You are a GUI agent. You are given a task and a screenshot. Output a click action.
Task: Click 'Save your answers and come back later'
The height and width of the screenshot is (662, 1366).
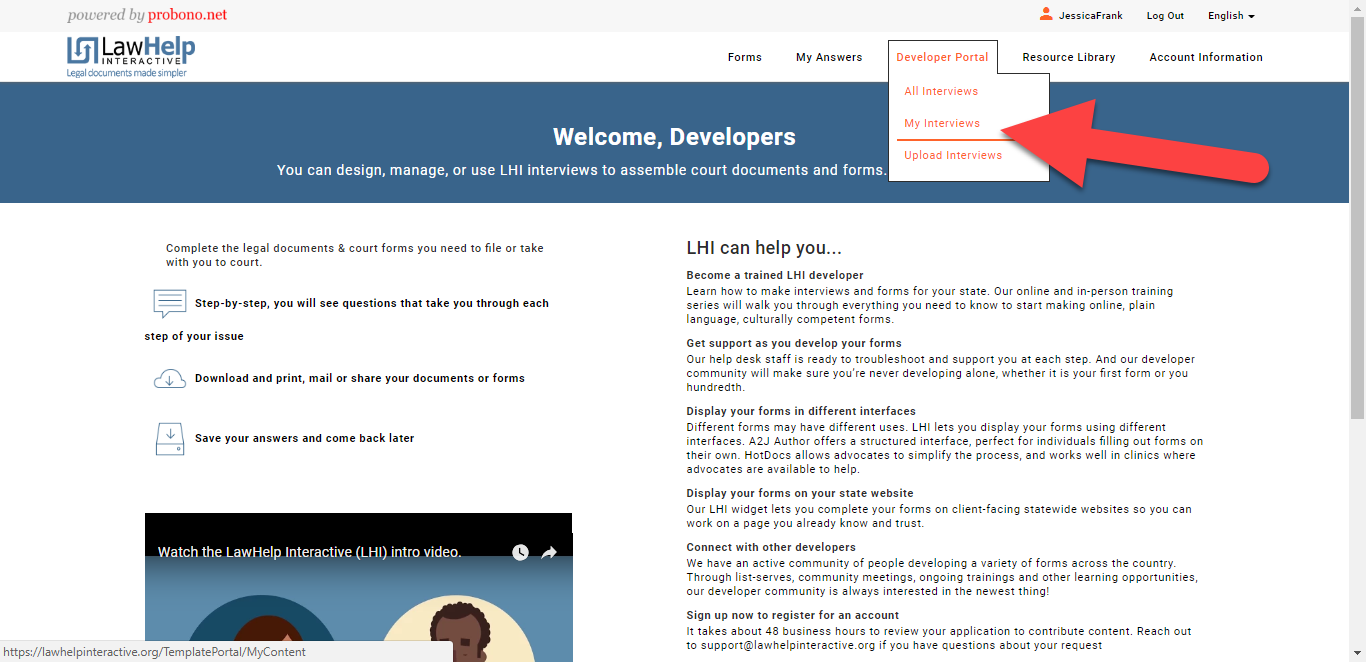pos(304,438)
